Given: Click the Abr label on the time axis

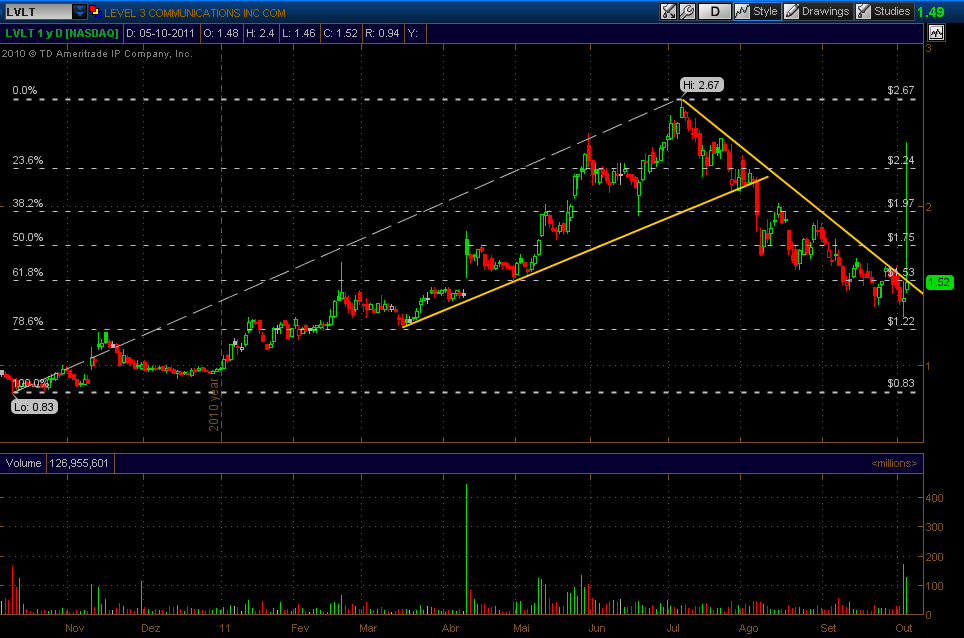Looking at the screenshot, I should pos(451,628).
